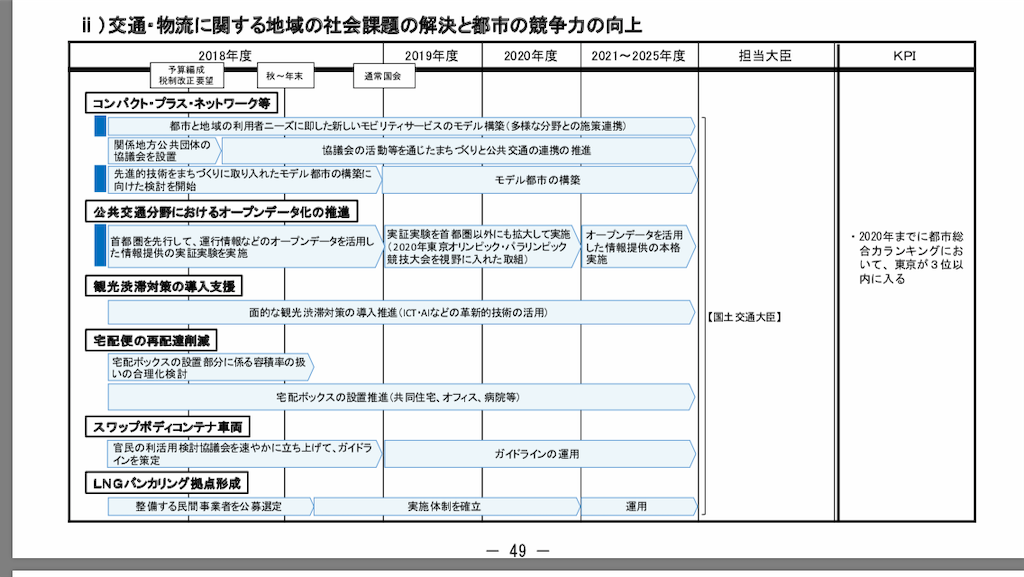This screenshot has height=577, width=1024.
Task: Click the 通常国会 label box
Action: [383, 76]
